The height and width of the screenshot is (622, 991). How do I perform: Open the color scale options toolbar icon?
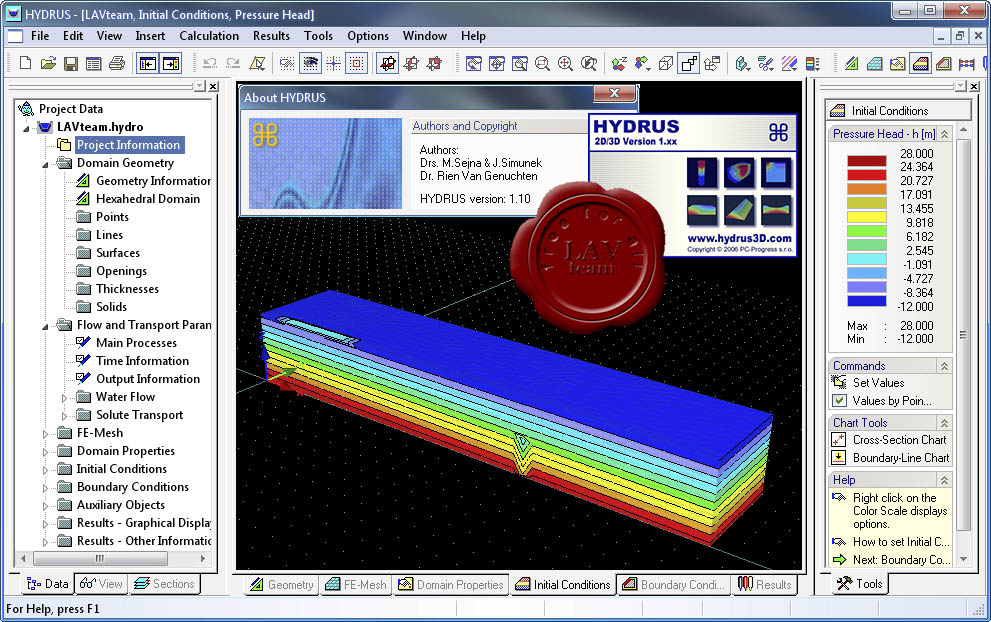pyautogui.click(x=813, y=63)
